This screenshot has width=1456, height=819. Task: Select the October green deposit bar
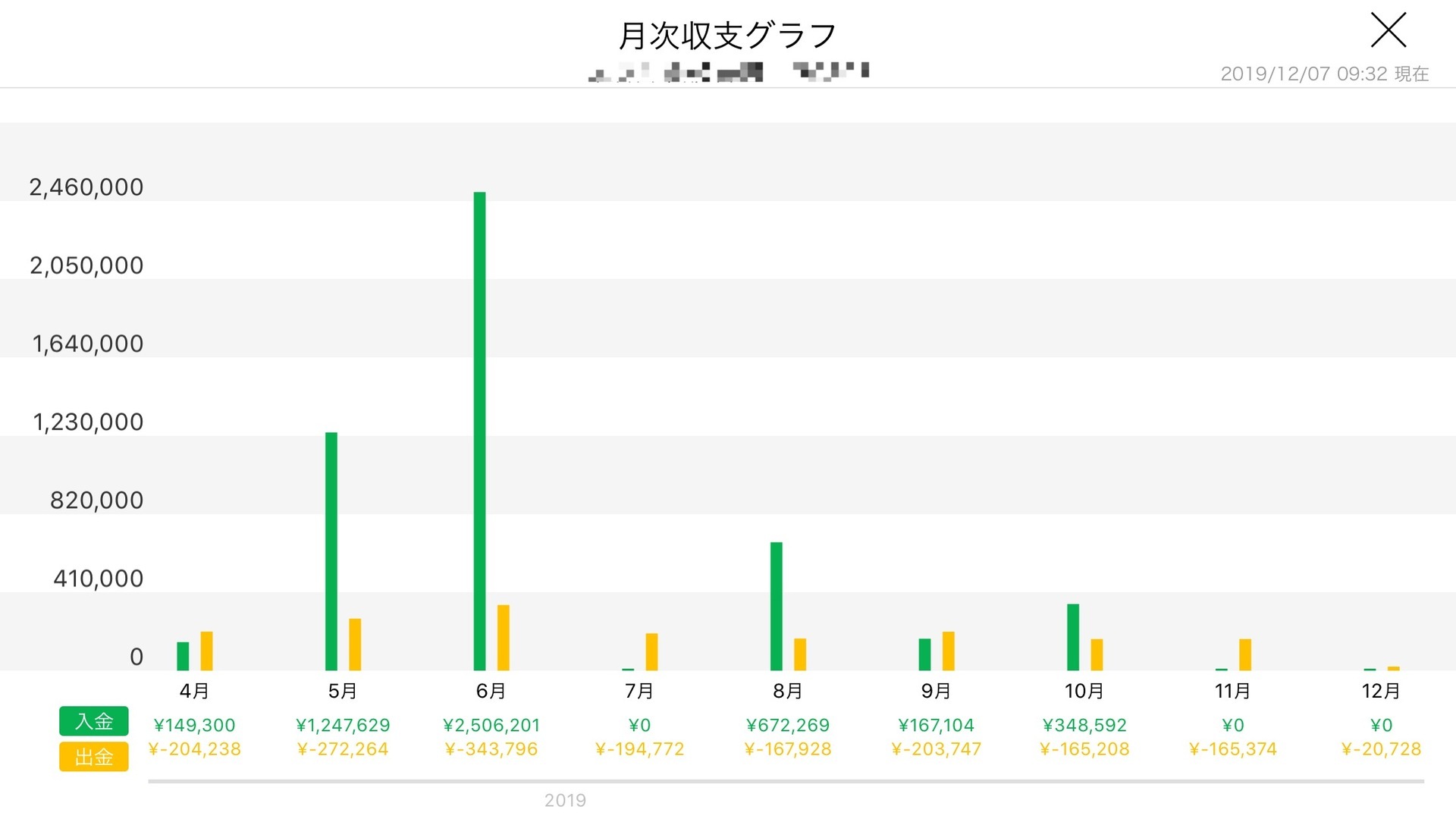[1073, 637]
